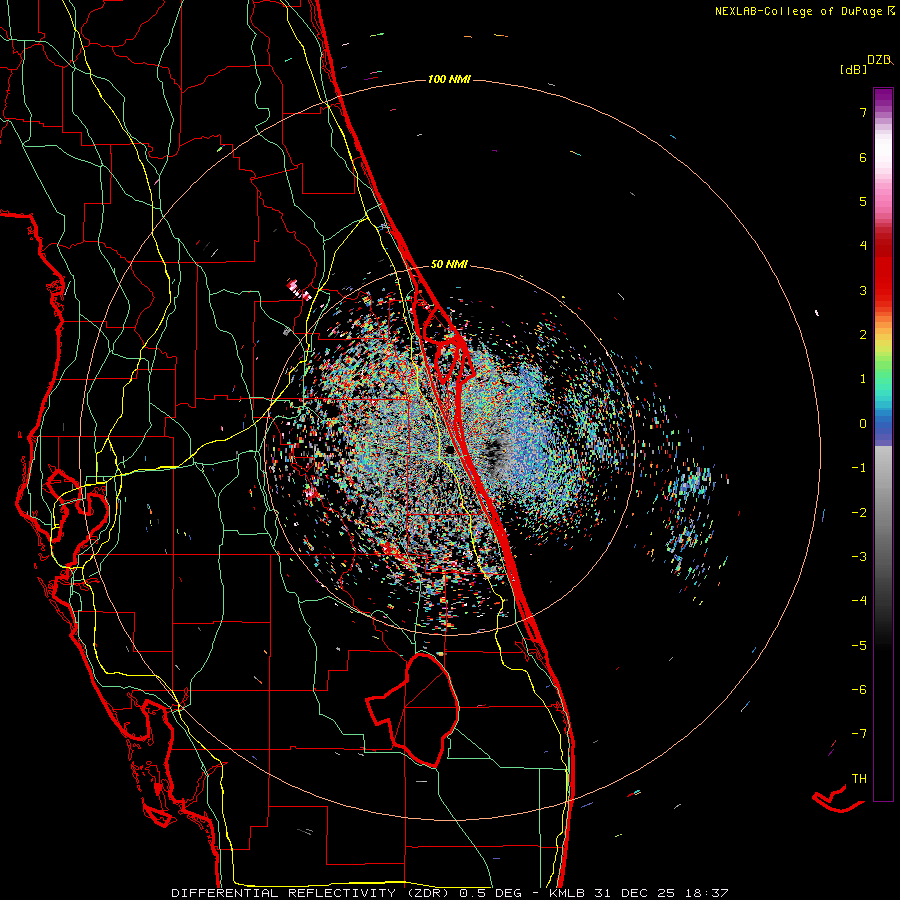Click the red band of the ZDR color bar
Screen dimensions: 900x900
883,270
